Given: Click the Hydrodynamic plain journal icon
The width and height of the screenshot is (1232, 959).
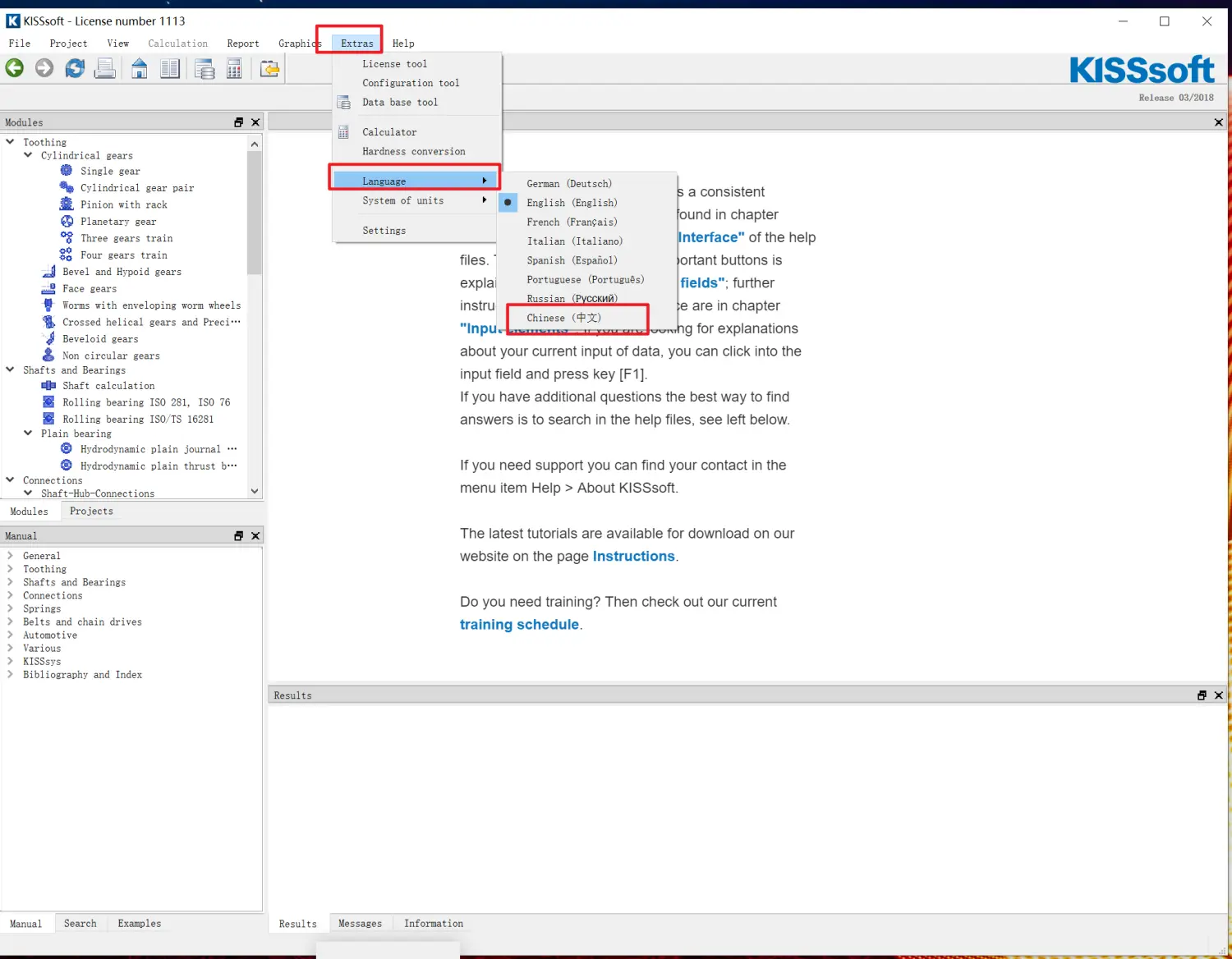Looking at the screenshot, I should pyautogui.click(x=67, y=448).
